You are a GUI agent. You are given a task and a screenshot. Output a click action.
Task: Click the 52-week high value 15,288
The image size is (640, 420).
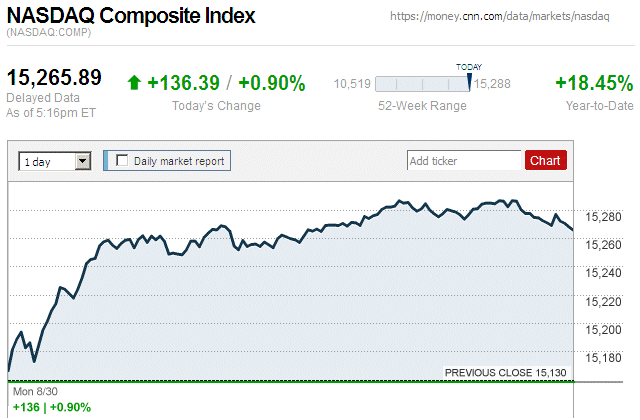tap(494, 84)
